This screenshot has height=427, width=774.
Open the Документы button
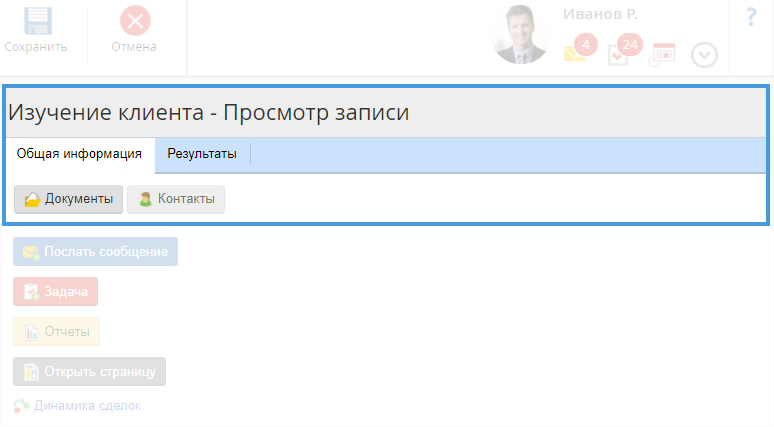tap(68, 199)
